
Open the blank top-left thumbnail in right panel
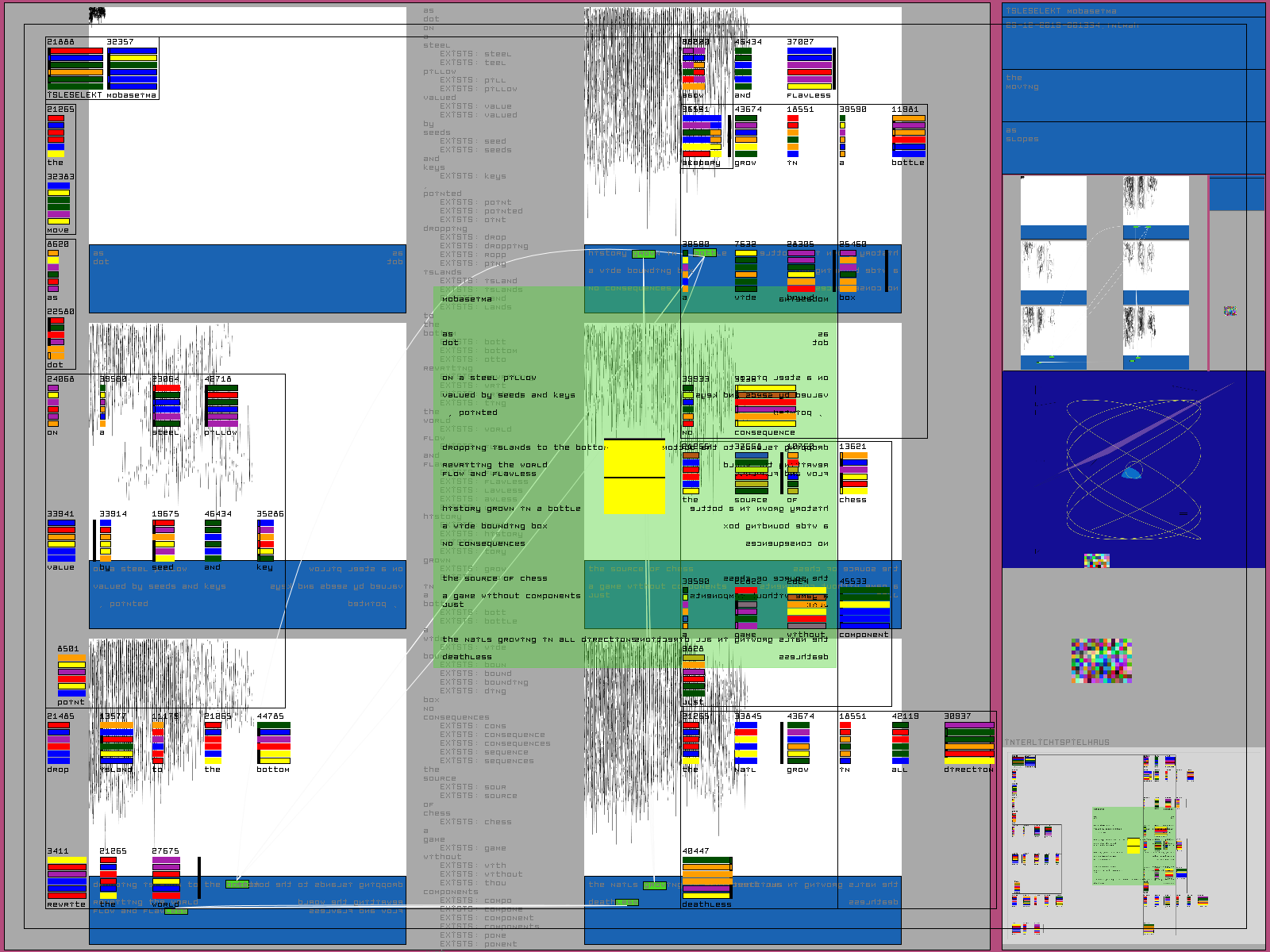coord(1053,207)
